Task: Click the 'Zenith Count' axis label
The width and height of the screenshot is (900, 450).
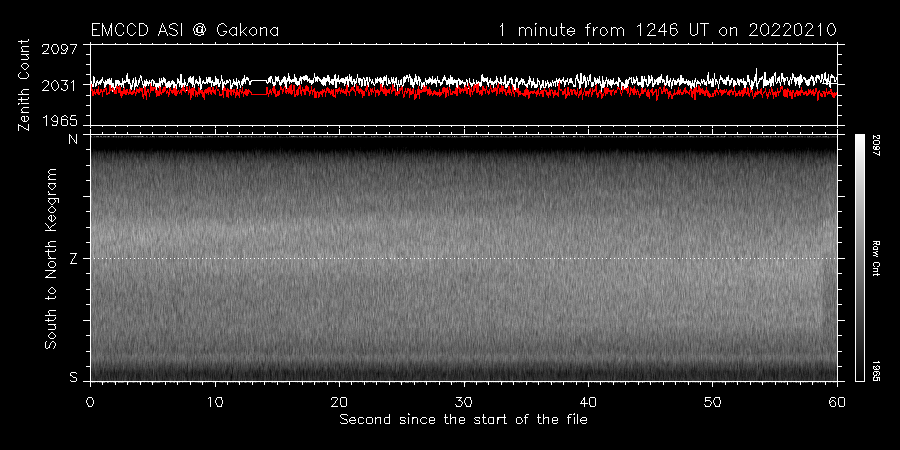Action: (x=24, y=85)
